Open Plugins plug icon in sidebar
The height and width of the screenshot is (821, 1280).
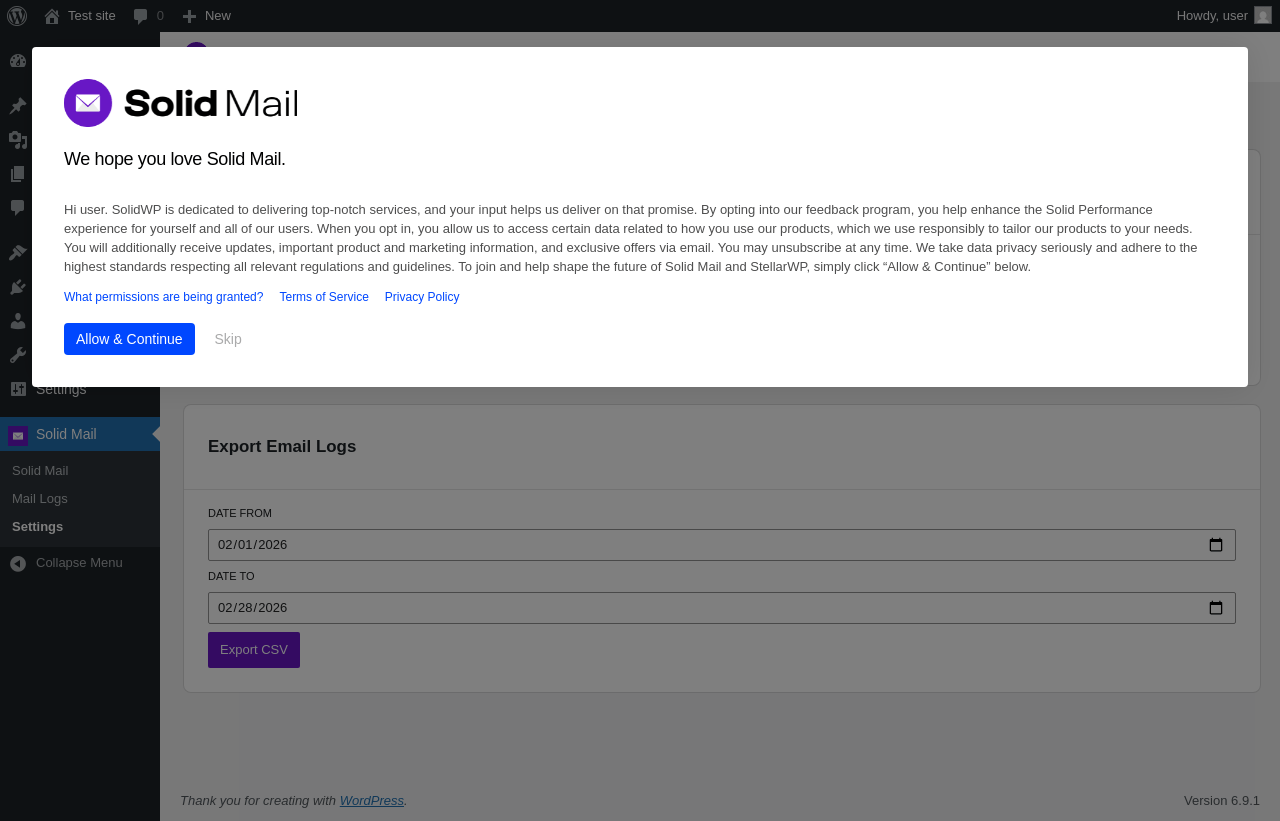[x=18, y=287]
